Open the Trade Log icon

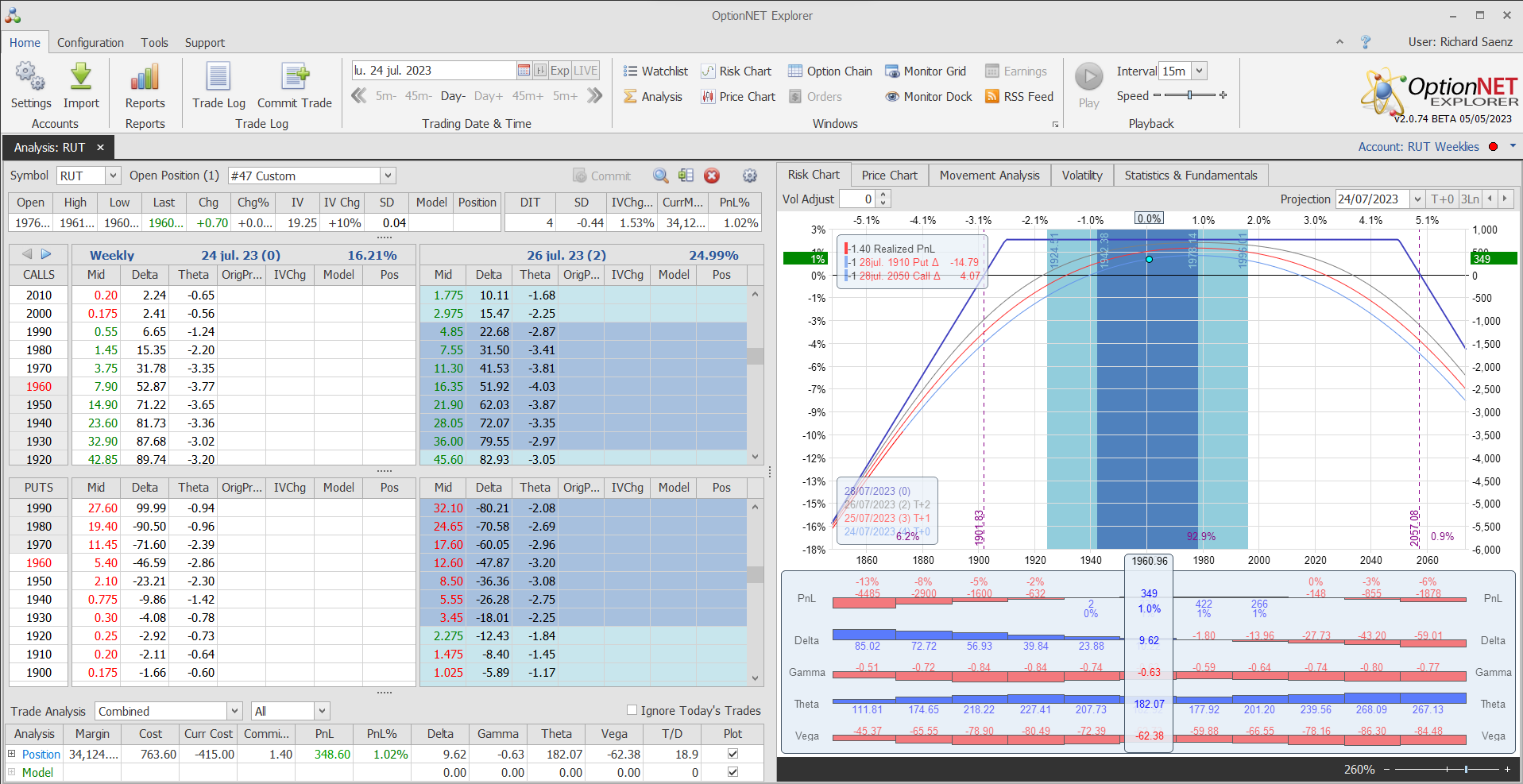218,78
